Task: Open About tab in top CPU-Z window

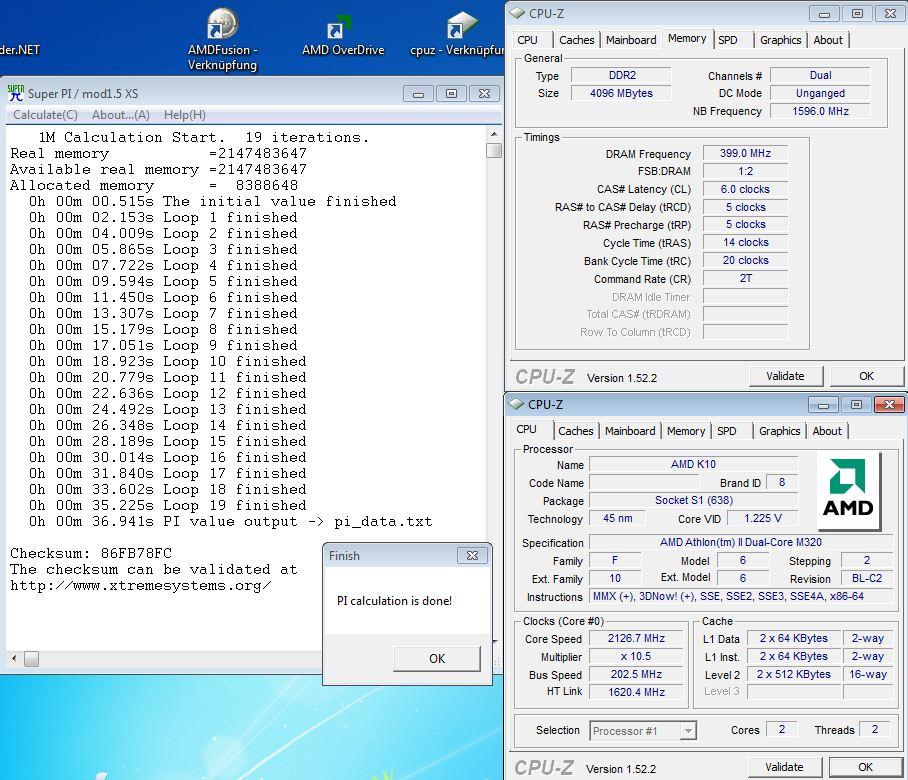Action: point(828,40)
